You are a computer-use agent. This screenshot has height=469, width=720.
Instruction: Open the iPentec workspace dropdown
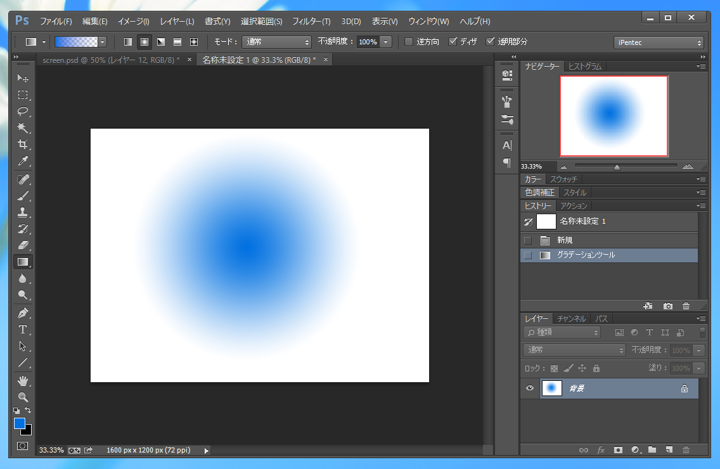[658, 42]
